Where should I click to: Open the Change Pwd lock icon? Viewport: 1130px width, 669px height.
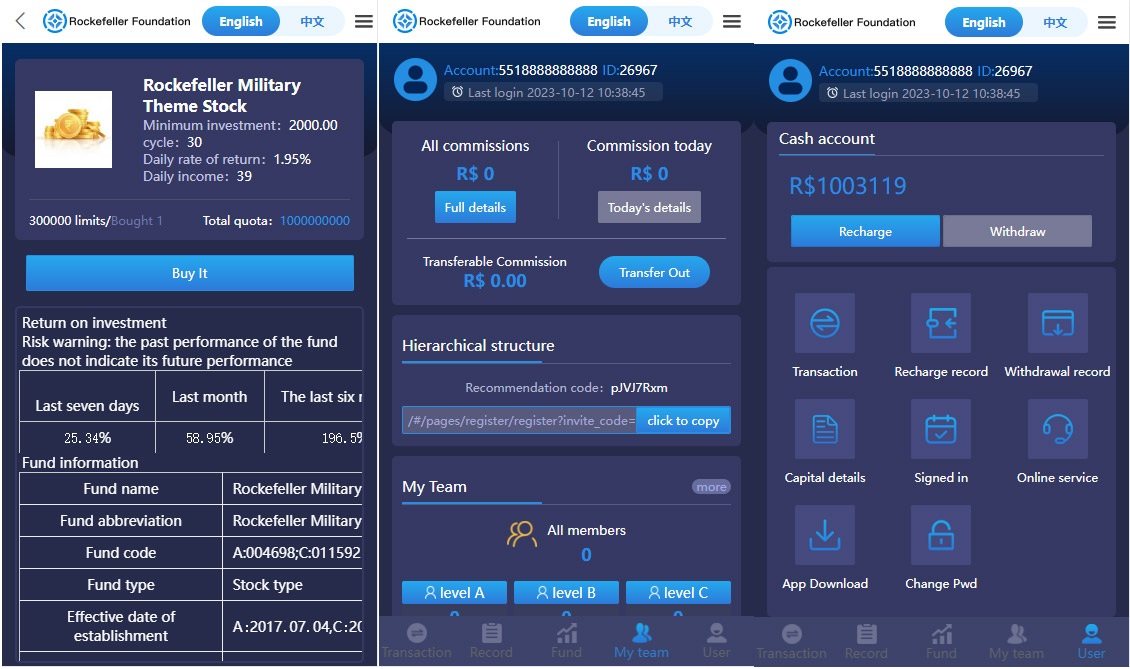click(940, 535)
